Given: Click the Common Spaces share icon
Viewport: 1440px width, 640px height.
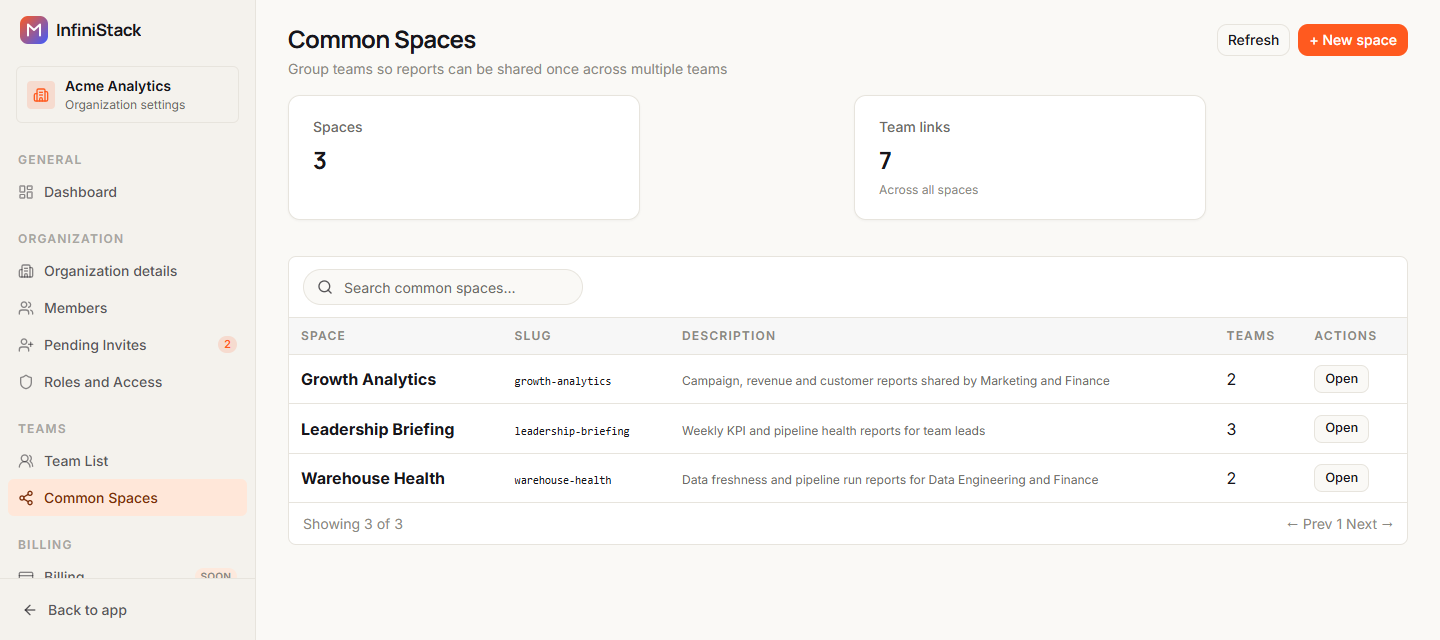Looking at the screenshot, I should pos(26,498).
